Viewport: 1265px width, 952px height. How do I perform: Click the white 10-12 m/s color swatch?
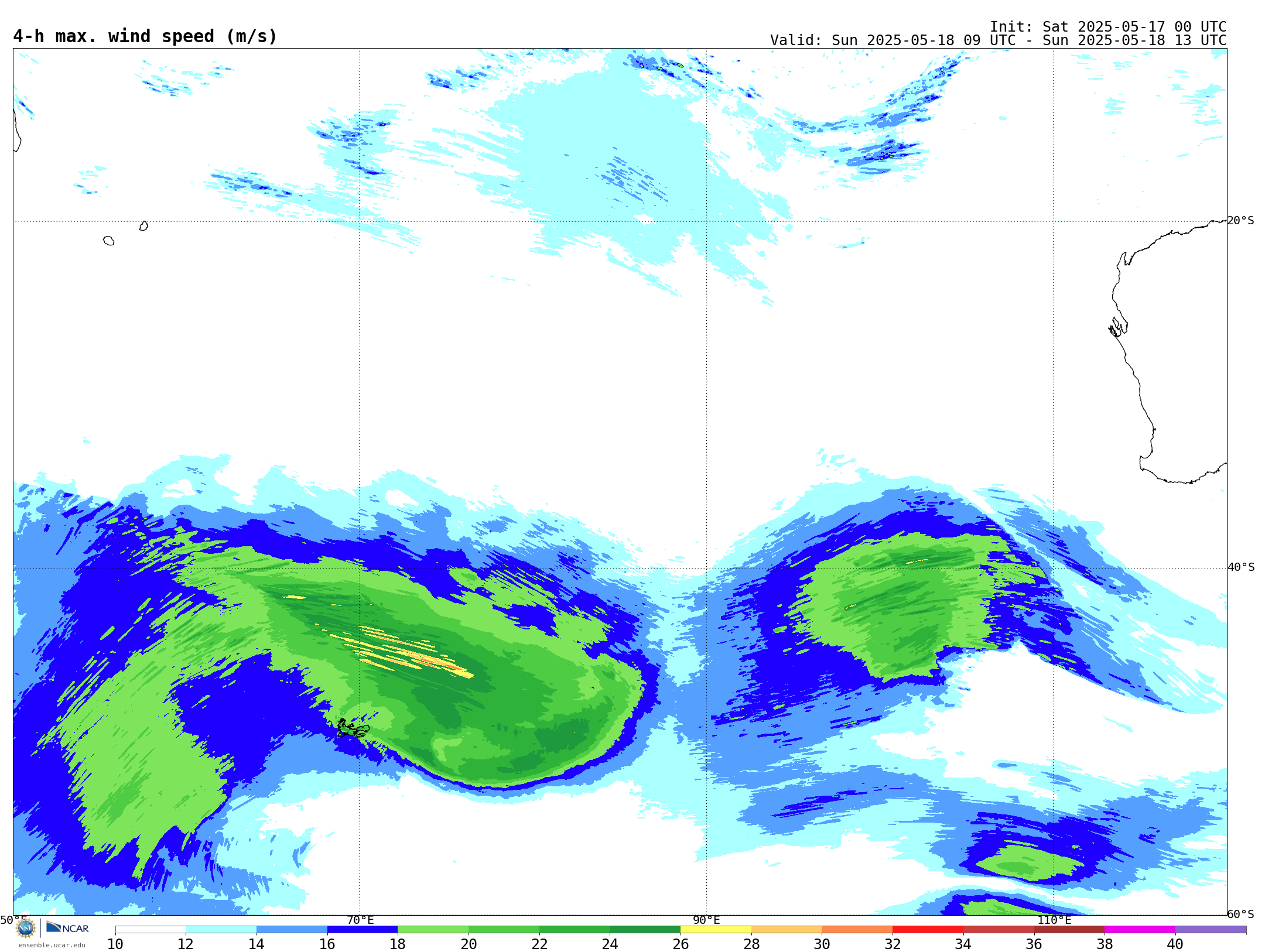coord(151,930)
